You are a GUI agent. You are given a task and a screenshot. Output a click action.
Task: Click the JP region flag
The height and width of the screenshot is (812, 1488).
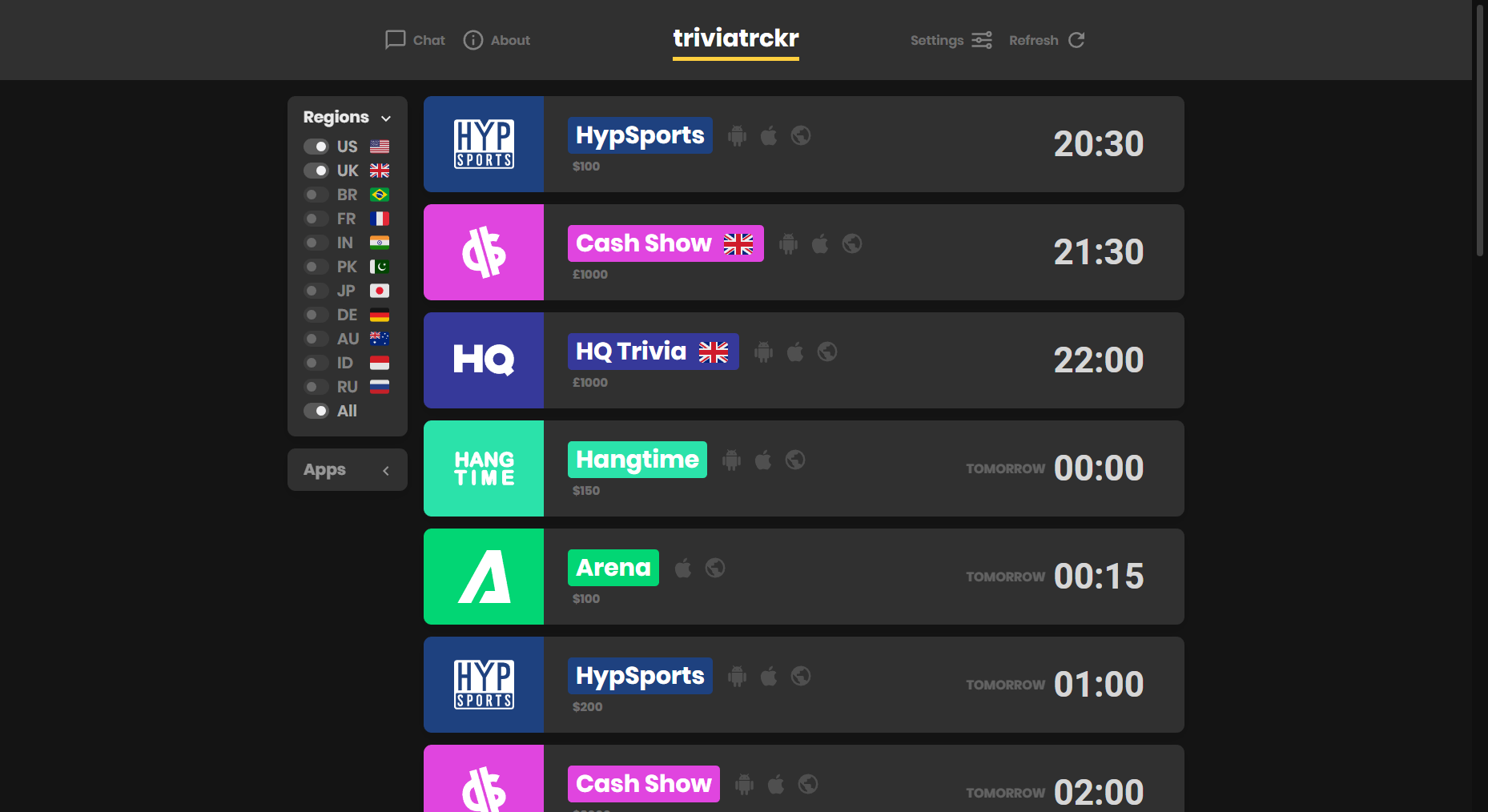(x=379, y=291)
